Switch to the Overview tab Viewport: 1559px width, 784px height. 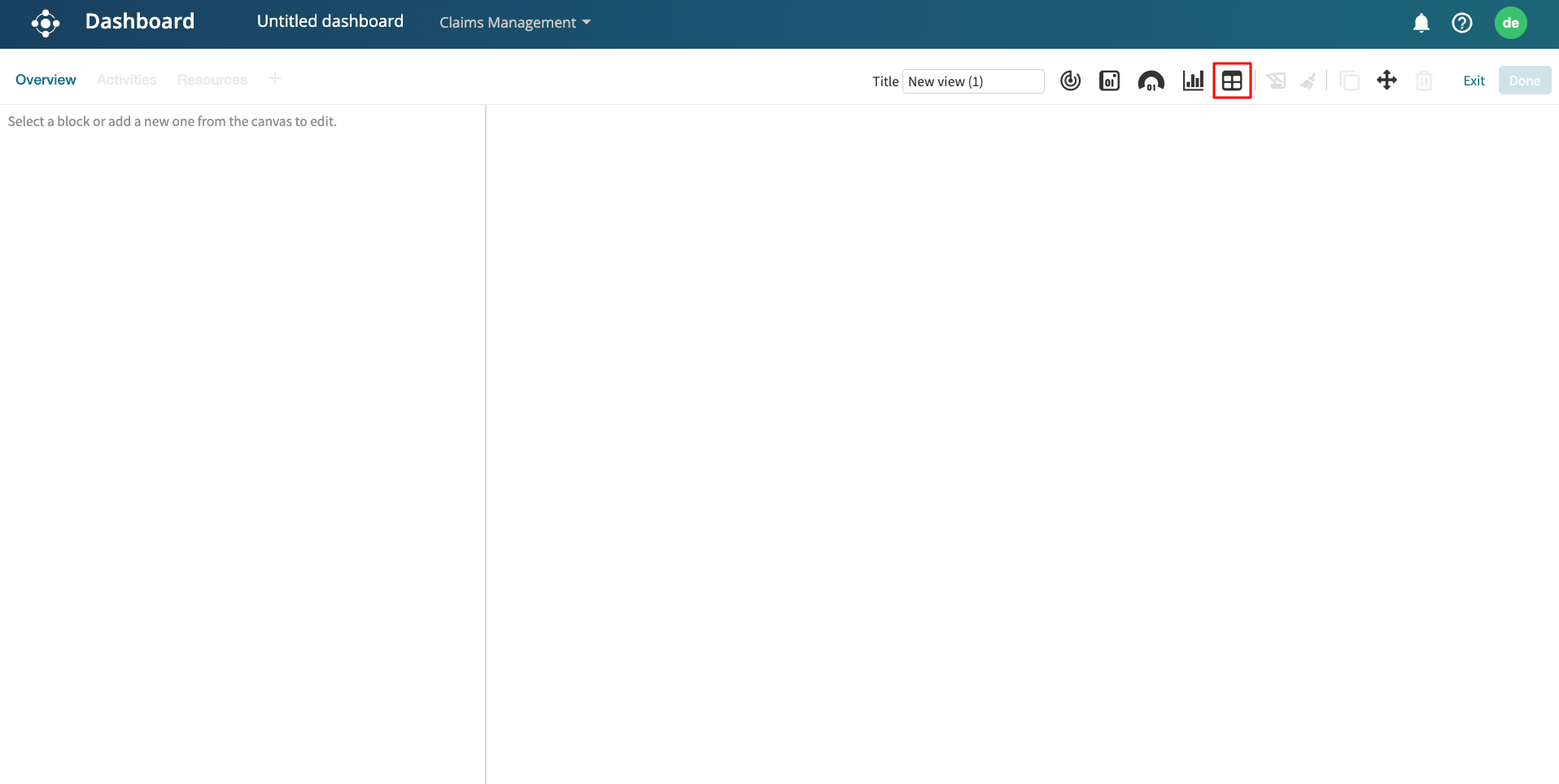[46, 80]
